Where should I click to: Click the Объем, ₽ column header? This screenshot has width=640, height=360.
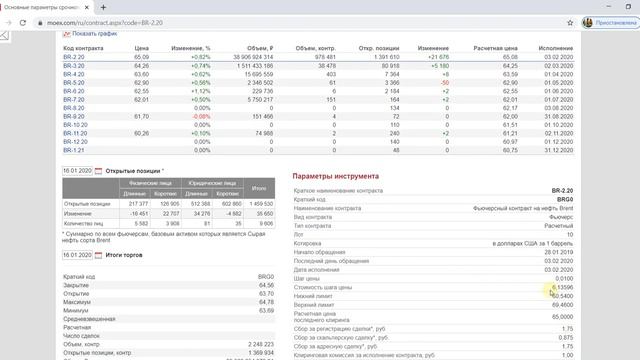tap(260, 48)
